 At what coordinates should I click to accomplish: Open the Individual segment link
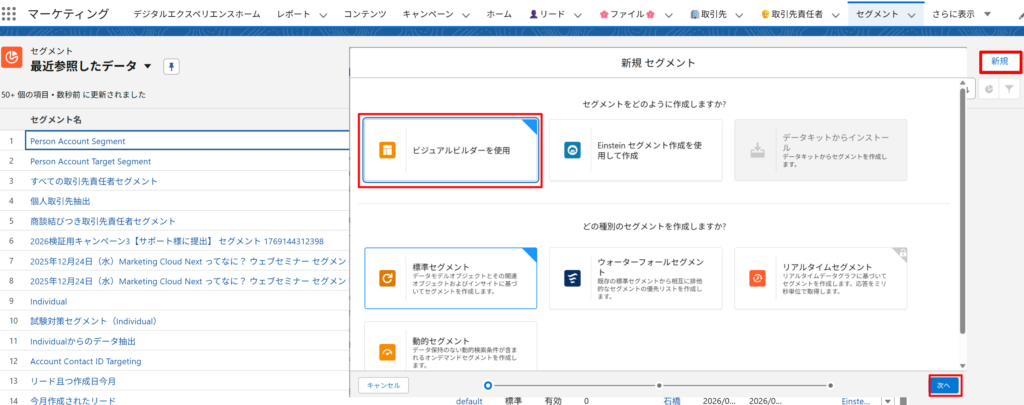48,301
